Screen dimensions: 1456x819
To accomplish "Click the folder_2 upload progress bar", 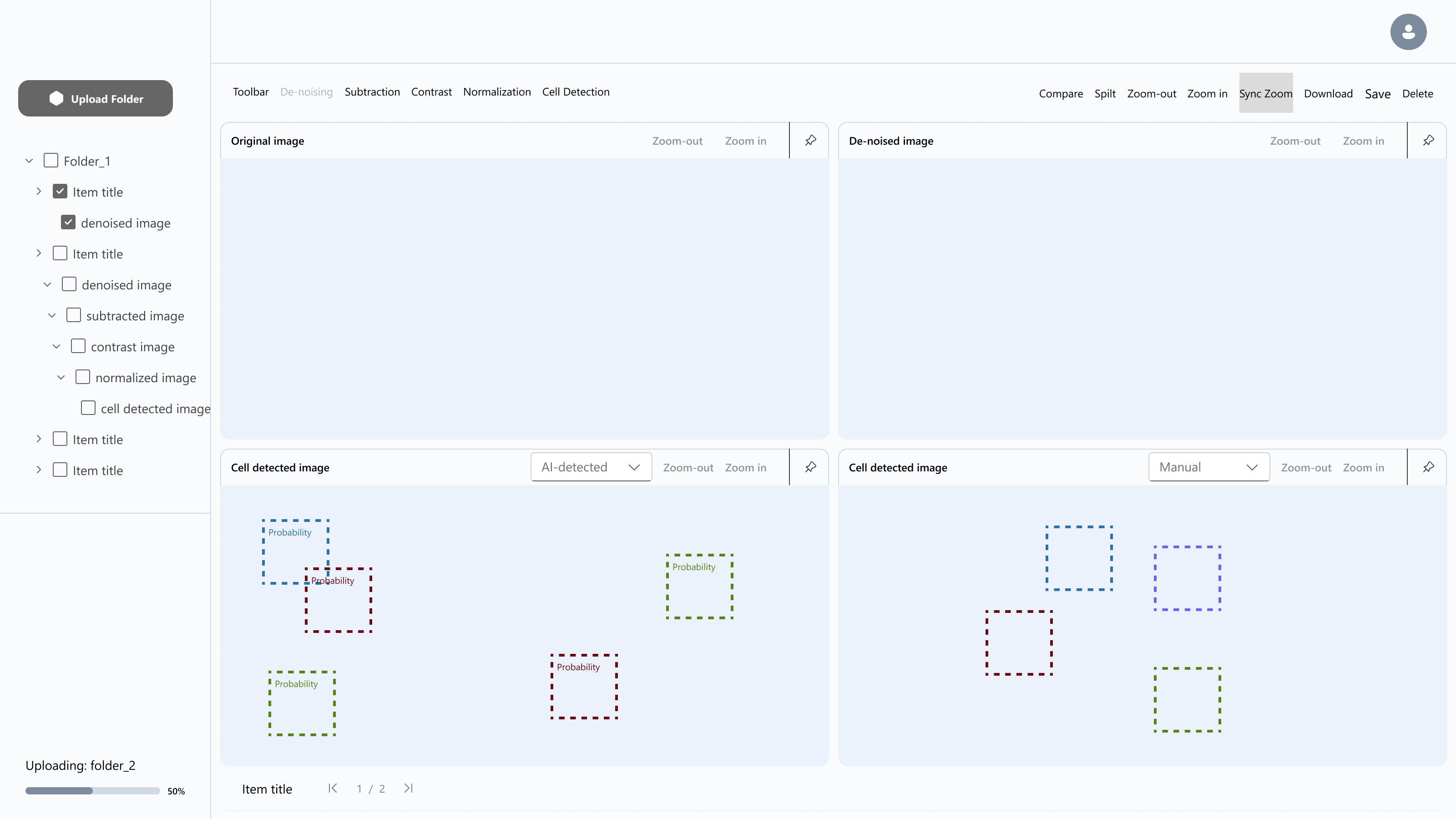I will pos(93,791).
